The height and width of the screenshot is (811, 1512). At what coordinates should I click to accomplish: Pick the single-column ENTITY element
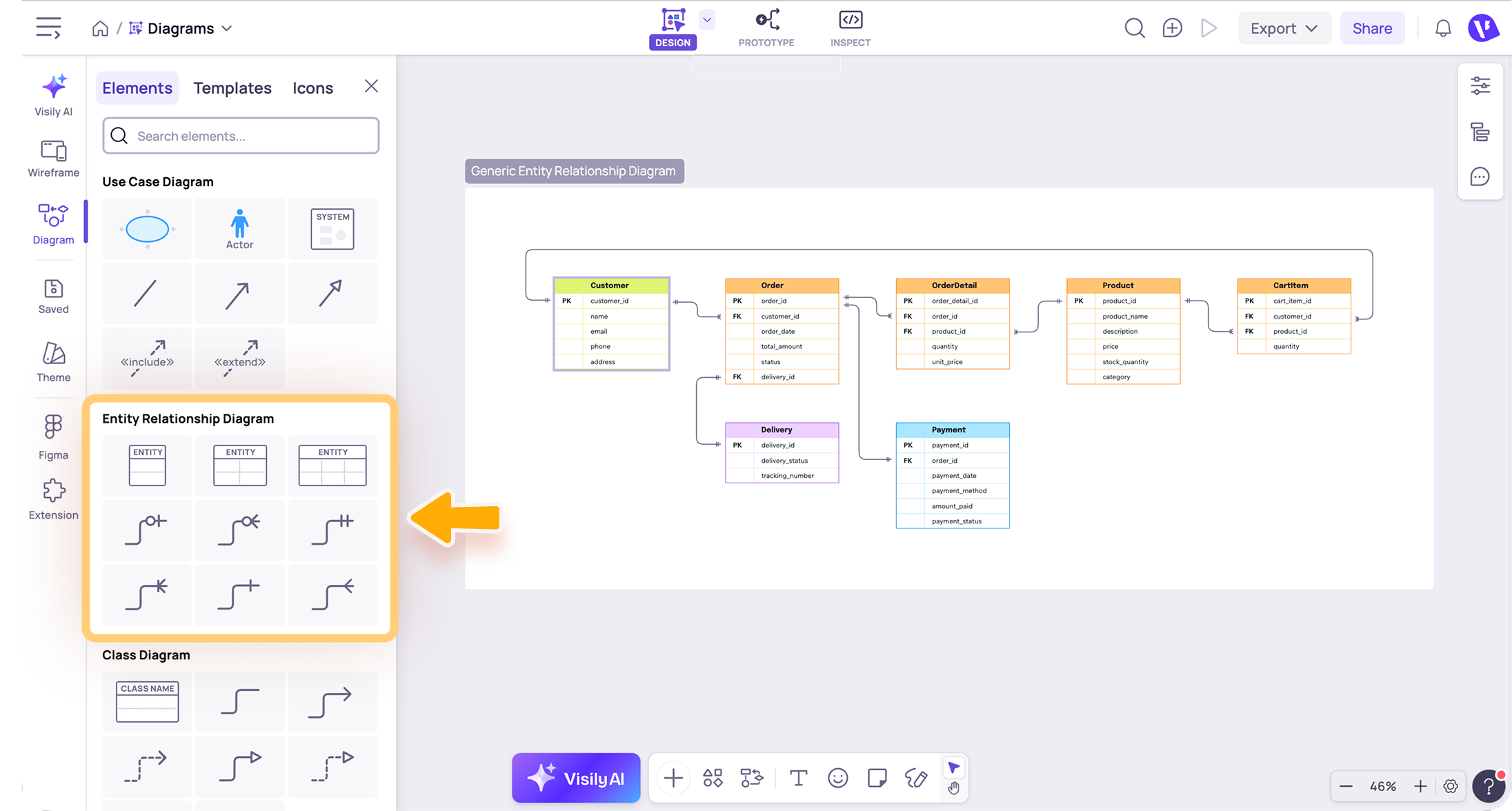pyautogui.click(x=147, y=465)
